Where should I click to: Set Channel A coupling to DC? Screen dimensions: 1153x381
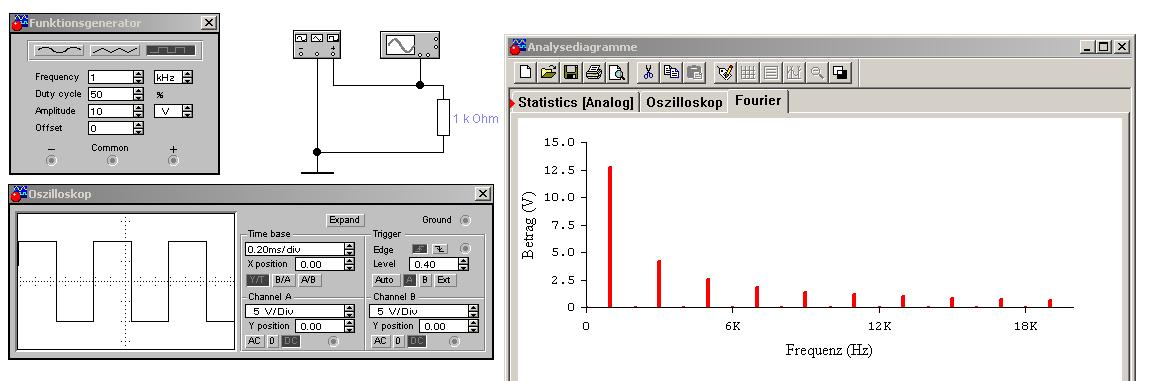coord(291,341)
